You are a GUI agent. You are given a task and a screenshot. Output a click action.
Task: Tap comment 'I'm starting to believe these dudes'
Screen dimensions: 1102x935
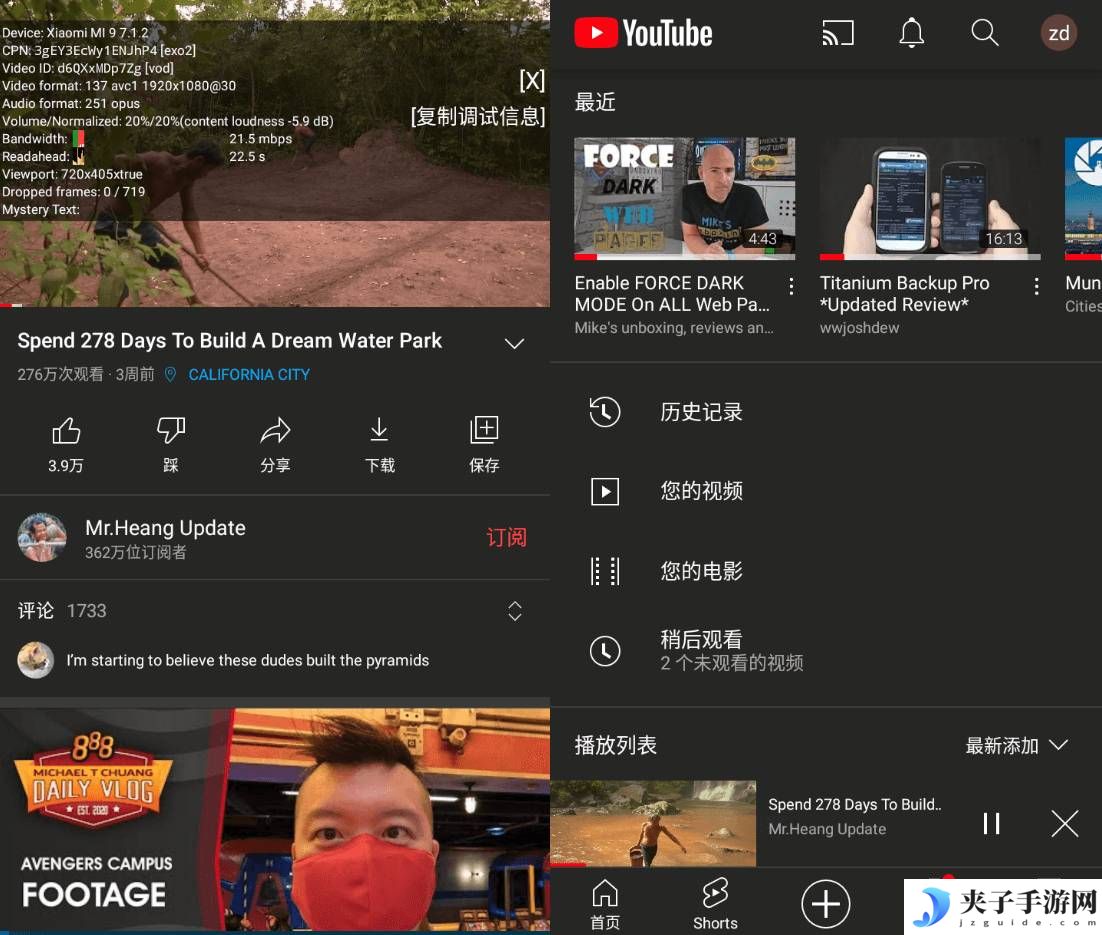point(248,660)
